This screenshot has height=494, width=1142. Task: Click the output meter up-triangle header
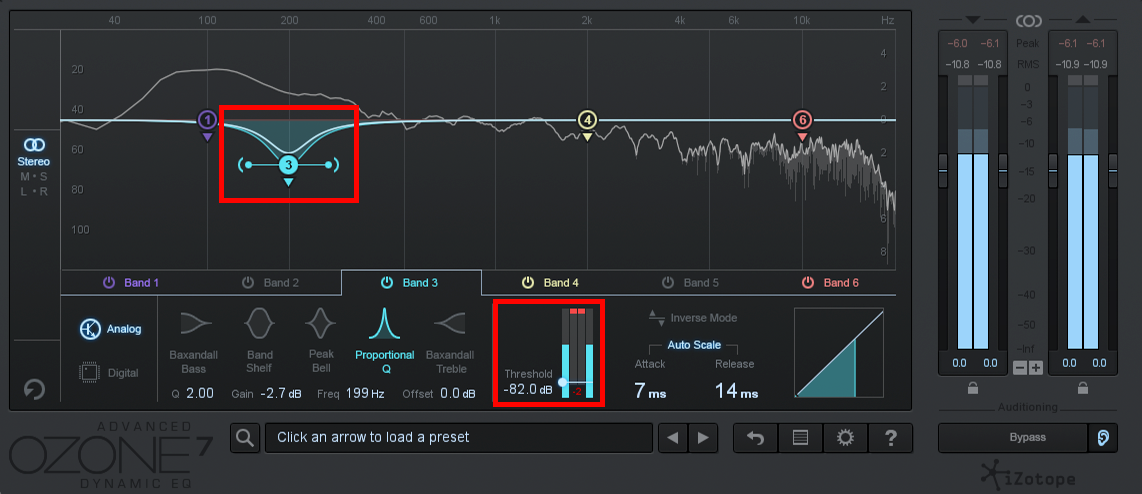tap(1082, 20)
